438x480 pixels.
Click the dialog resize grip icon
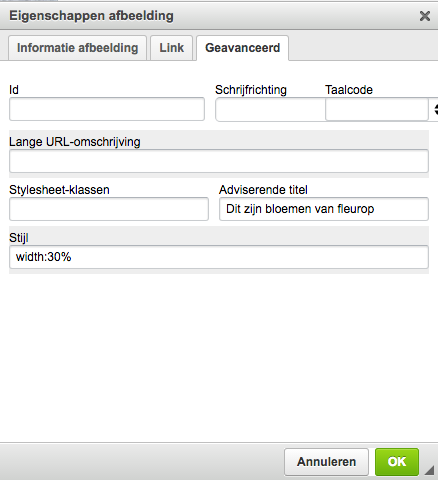click(430, 470)
